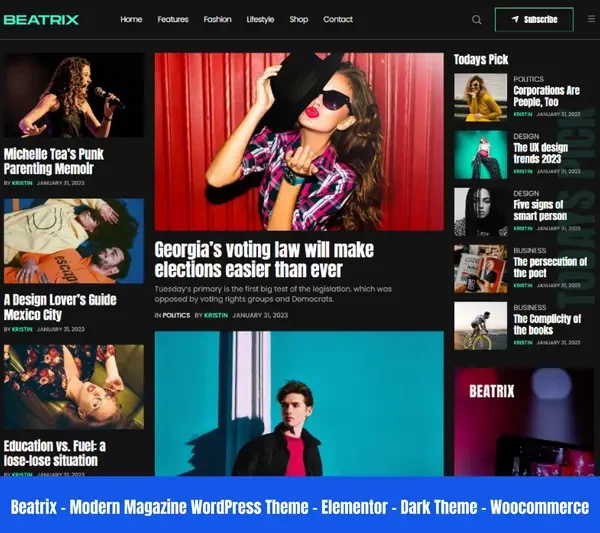Click JANUARY 31, 2023 date under Georgia headline
Image resolution: width=600 pixels, height=533 pixels.
tap(260, 315)
